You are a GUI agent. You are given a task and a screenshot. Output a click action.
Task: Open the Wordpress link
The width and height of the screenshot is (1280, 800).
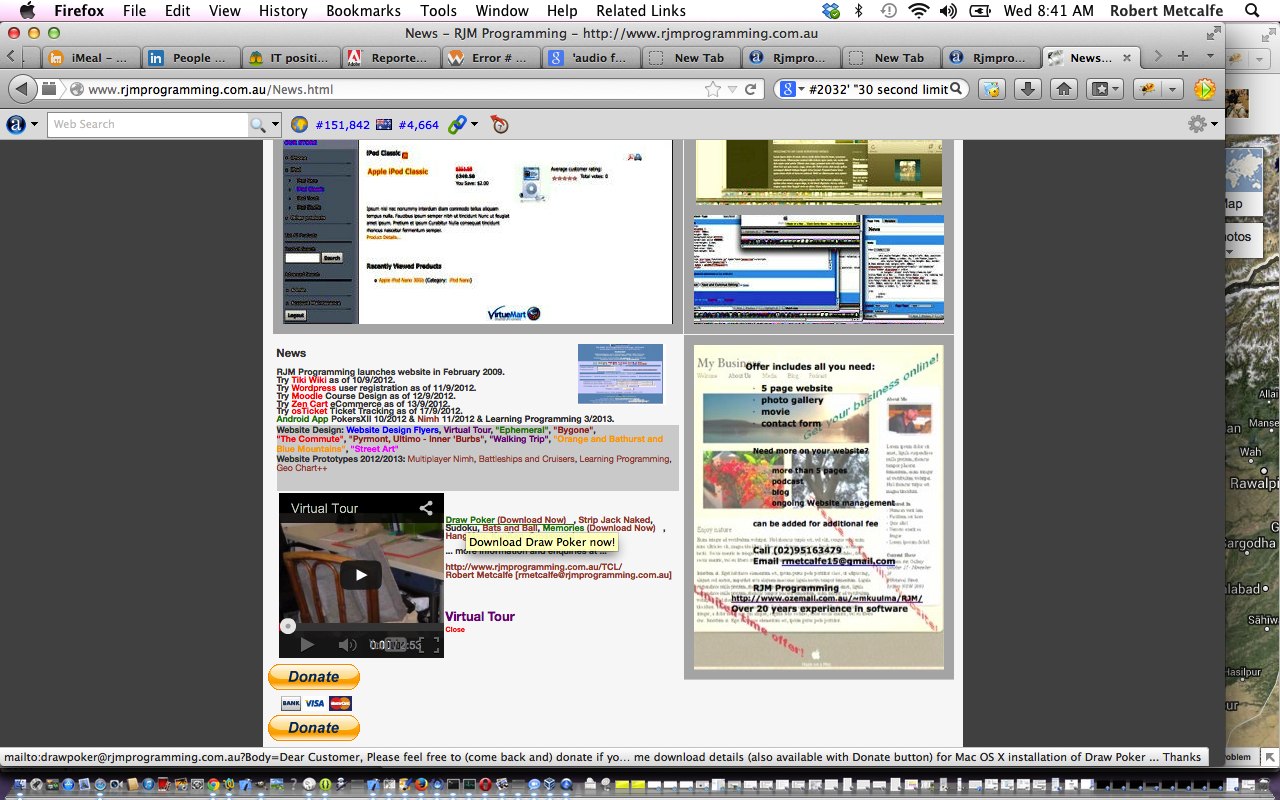(x=314, y=388)
